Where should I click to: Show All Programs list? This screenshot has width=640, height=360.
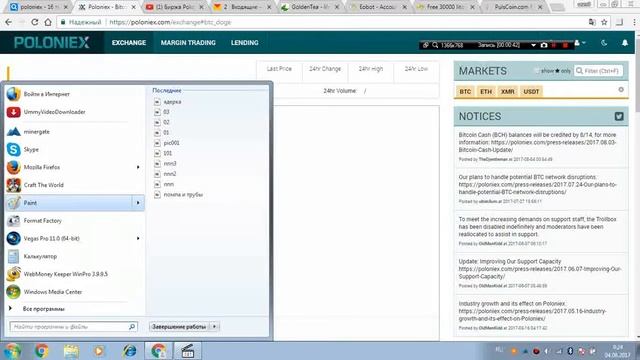coord(43,309)
